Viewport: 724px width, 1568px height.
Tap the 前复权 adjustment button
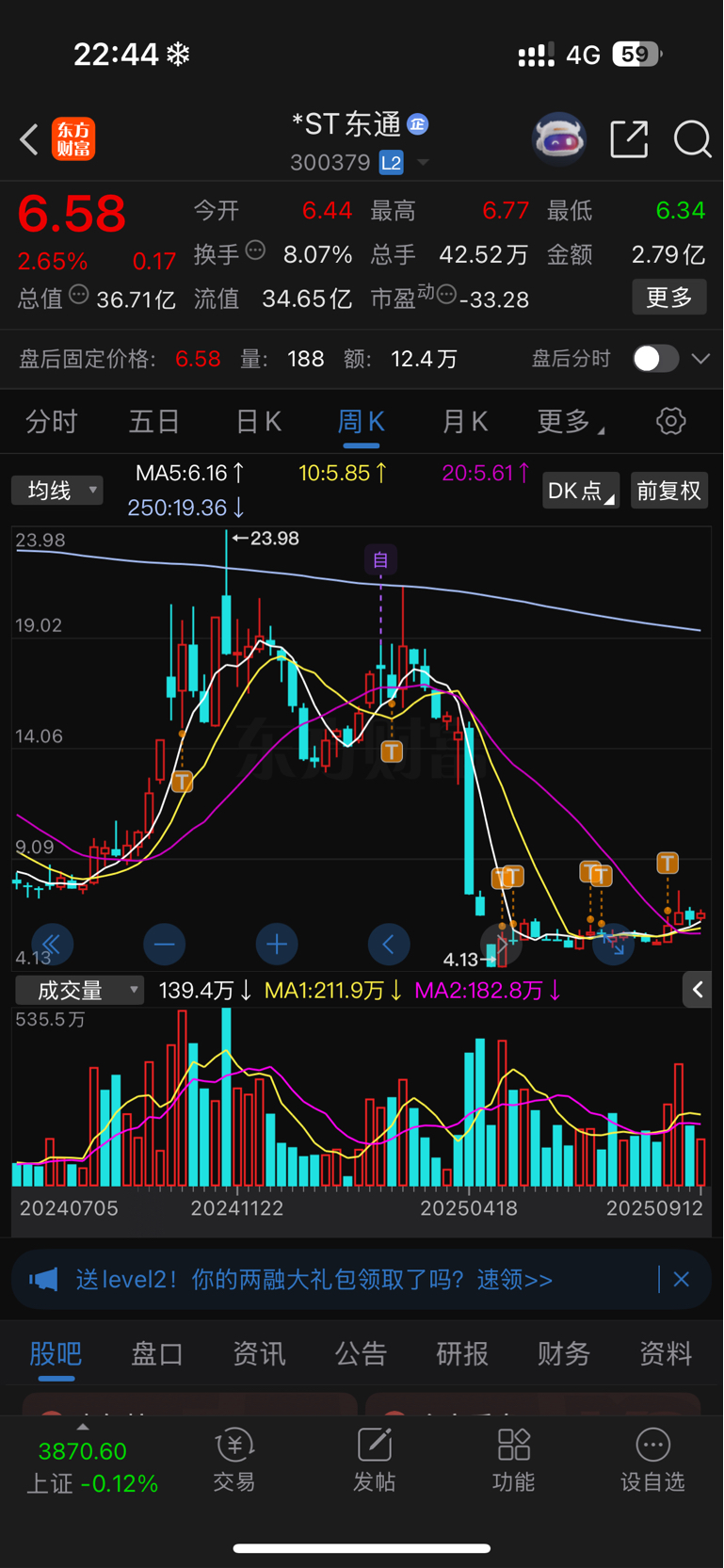coord(668,491)
